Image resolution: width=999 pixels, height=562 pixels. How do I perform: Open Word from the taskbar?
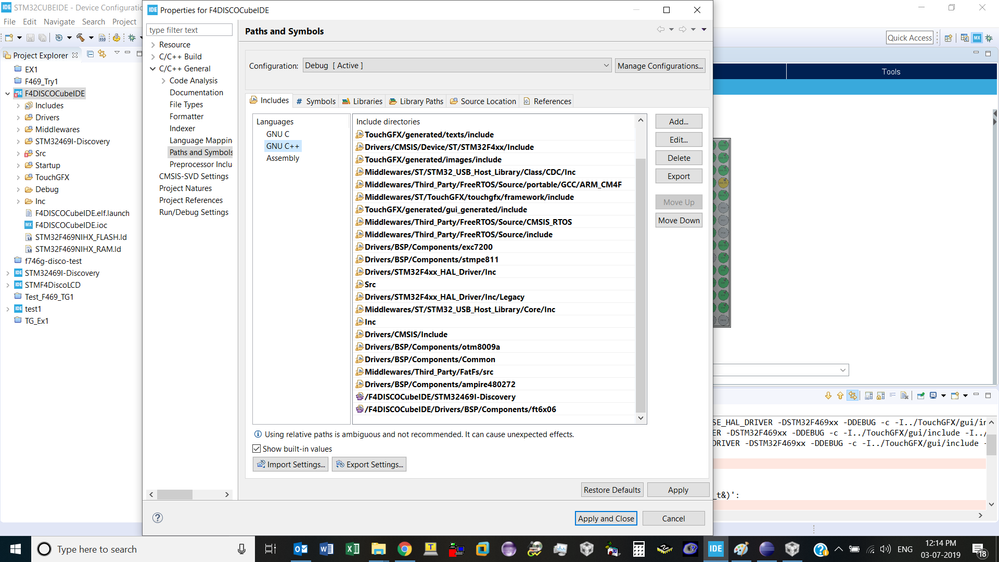326,549
